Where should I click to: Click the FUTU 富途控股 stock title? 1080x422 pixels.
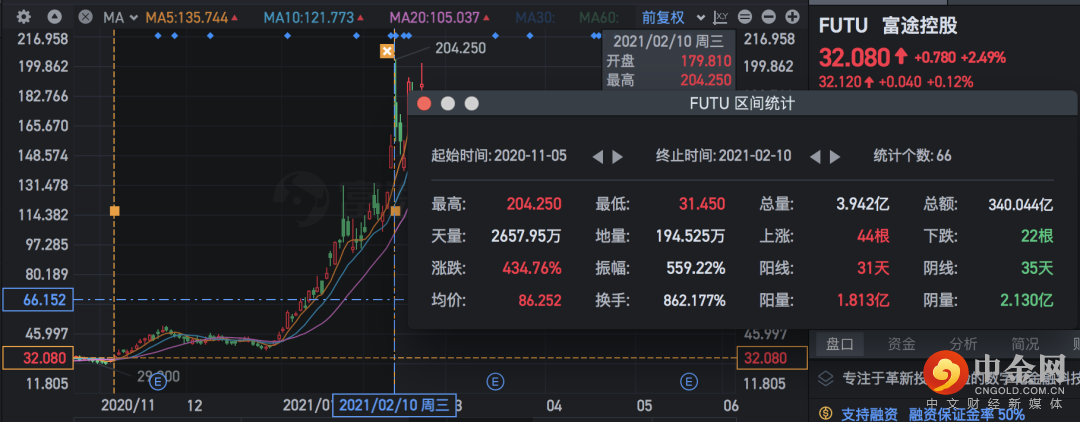point(888,25)
